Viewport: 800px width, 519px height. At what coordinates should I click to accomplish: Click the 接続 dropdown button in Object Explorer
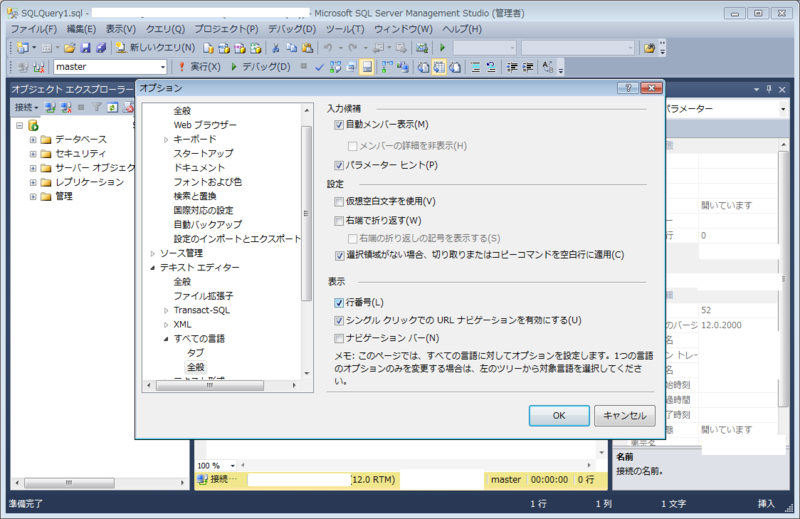(26, 108)
